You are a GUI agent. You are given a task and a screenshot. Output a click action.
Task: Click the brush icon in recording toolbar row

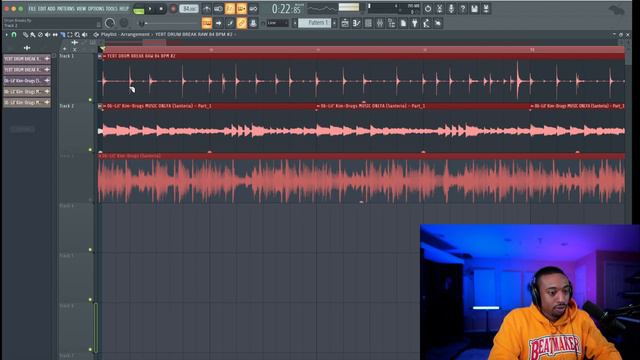[x=230, y=23]
